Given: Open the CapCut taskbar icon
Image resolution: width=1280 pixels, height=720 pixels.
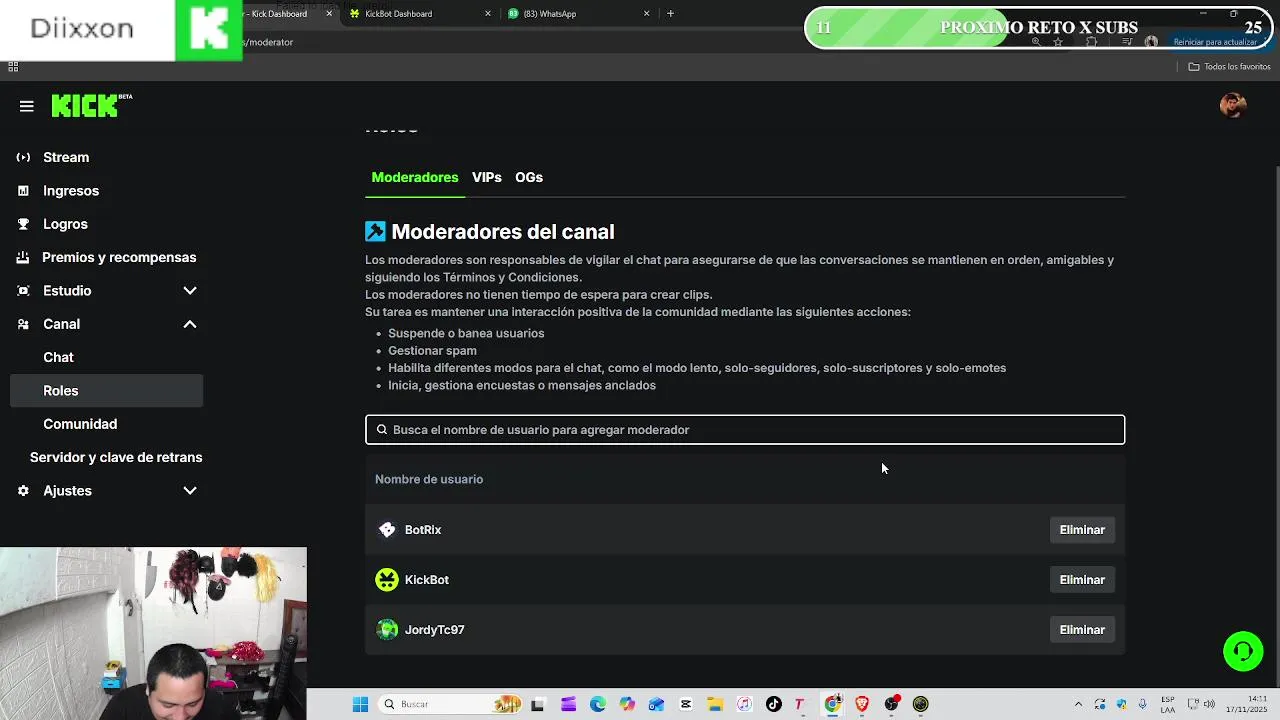Looking at the screenshot, I should click(686, 704).
